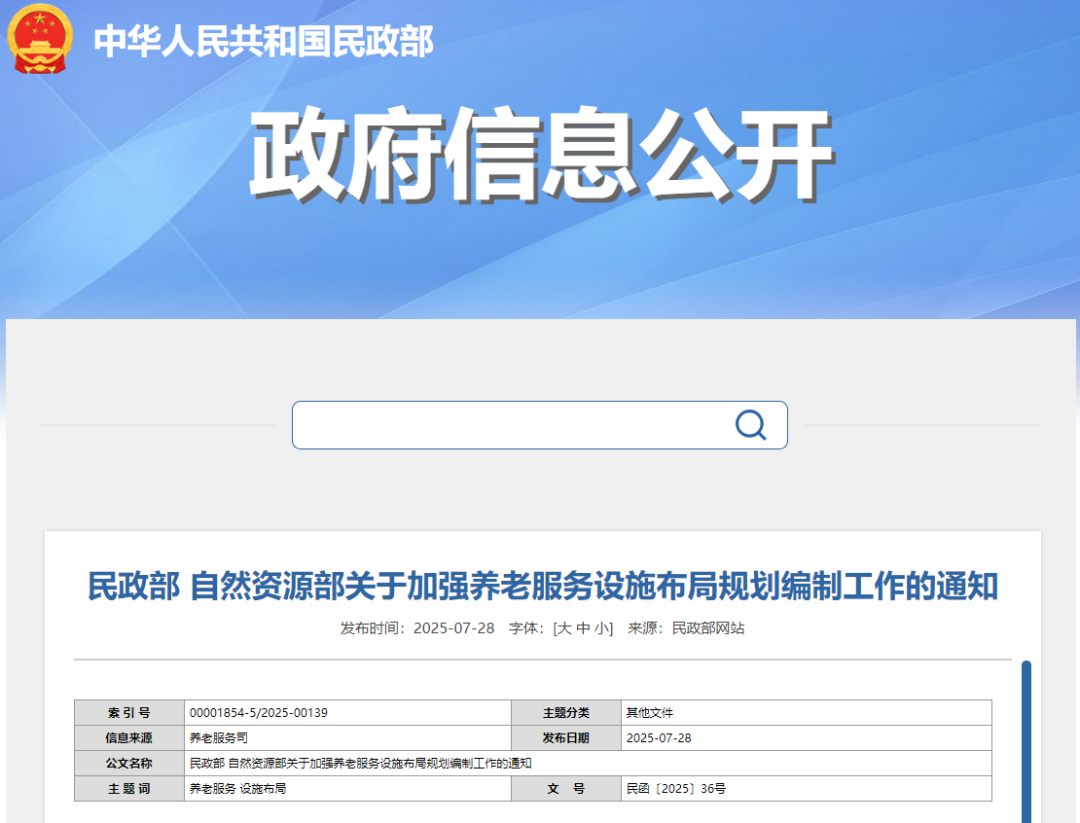Select the 政府信息公开 banner graphic
This screenshot has width=1080, height=823.
(540, 150)
